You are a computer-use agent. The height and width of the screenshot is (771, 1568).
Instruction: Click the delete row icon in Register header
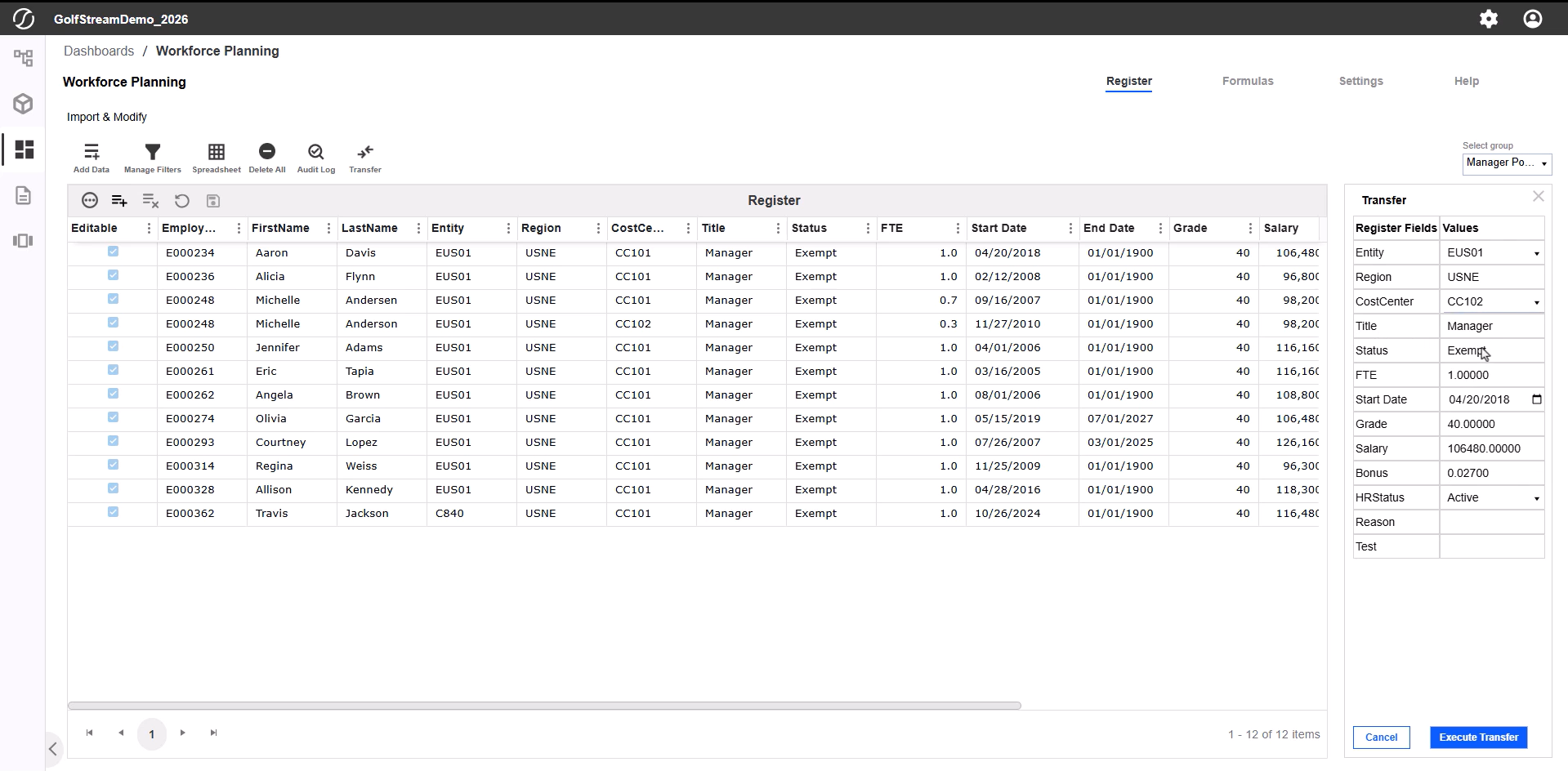pyautogui.click(x=150, y=201)
